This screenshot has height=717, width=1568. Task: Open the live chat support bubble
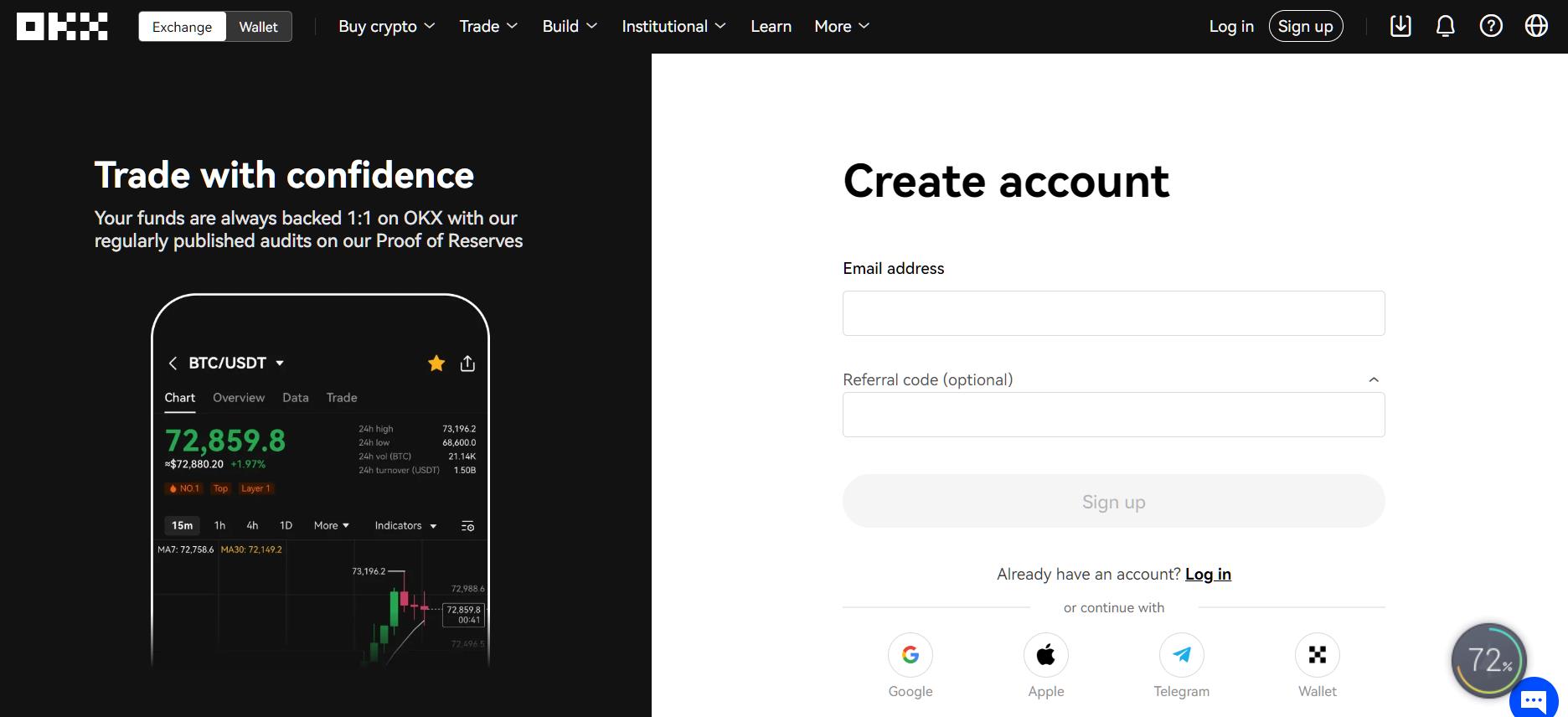[x=1534, y=699]
